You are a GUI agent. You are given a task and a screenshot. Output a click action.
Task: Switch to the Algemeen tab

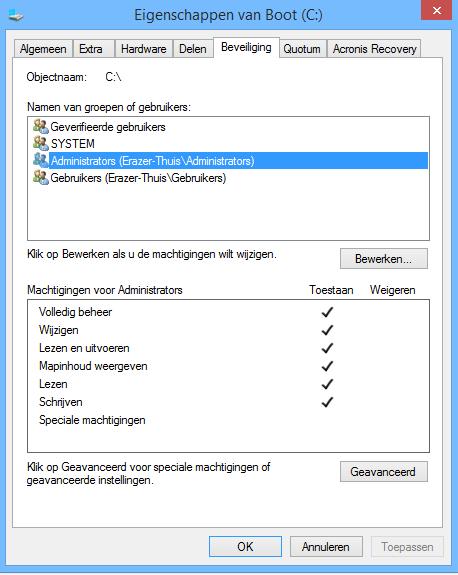click(x=43, y=49)
